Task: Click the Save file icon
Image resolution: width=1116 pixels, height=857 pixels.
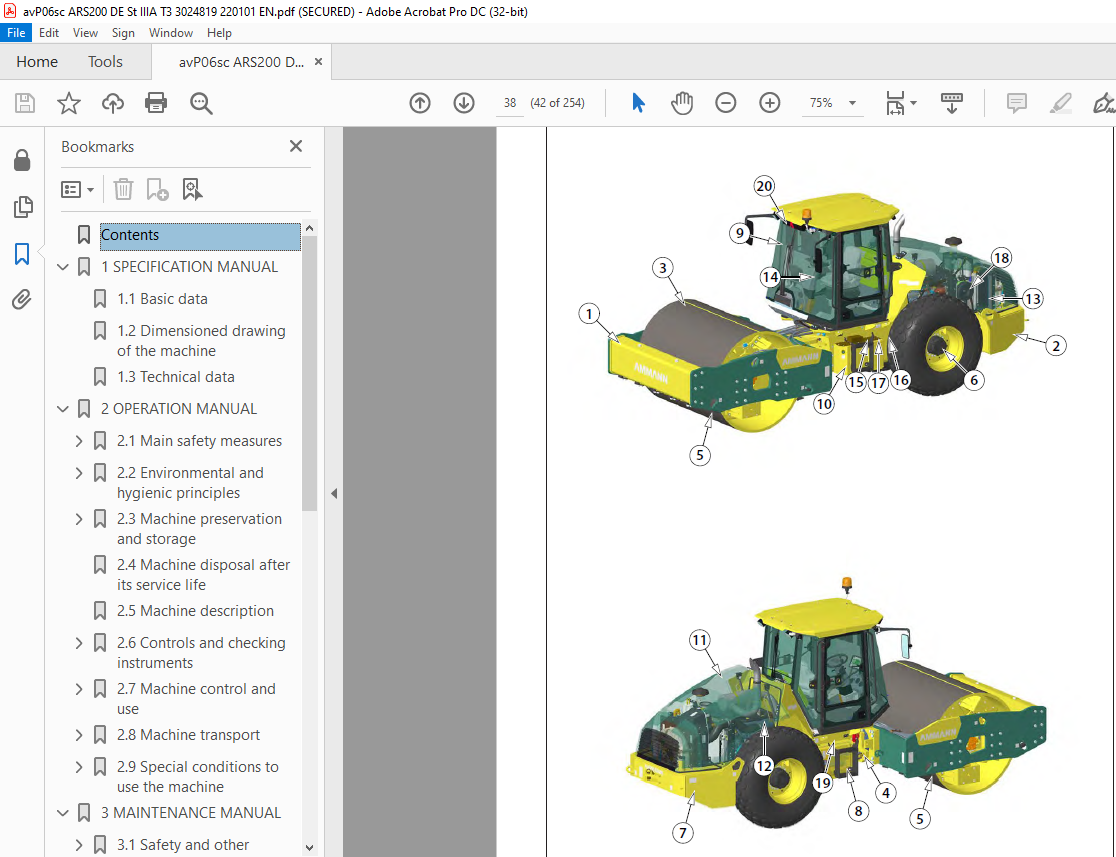Action: pyautogui.click(x=25, y=103)
